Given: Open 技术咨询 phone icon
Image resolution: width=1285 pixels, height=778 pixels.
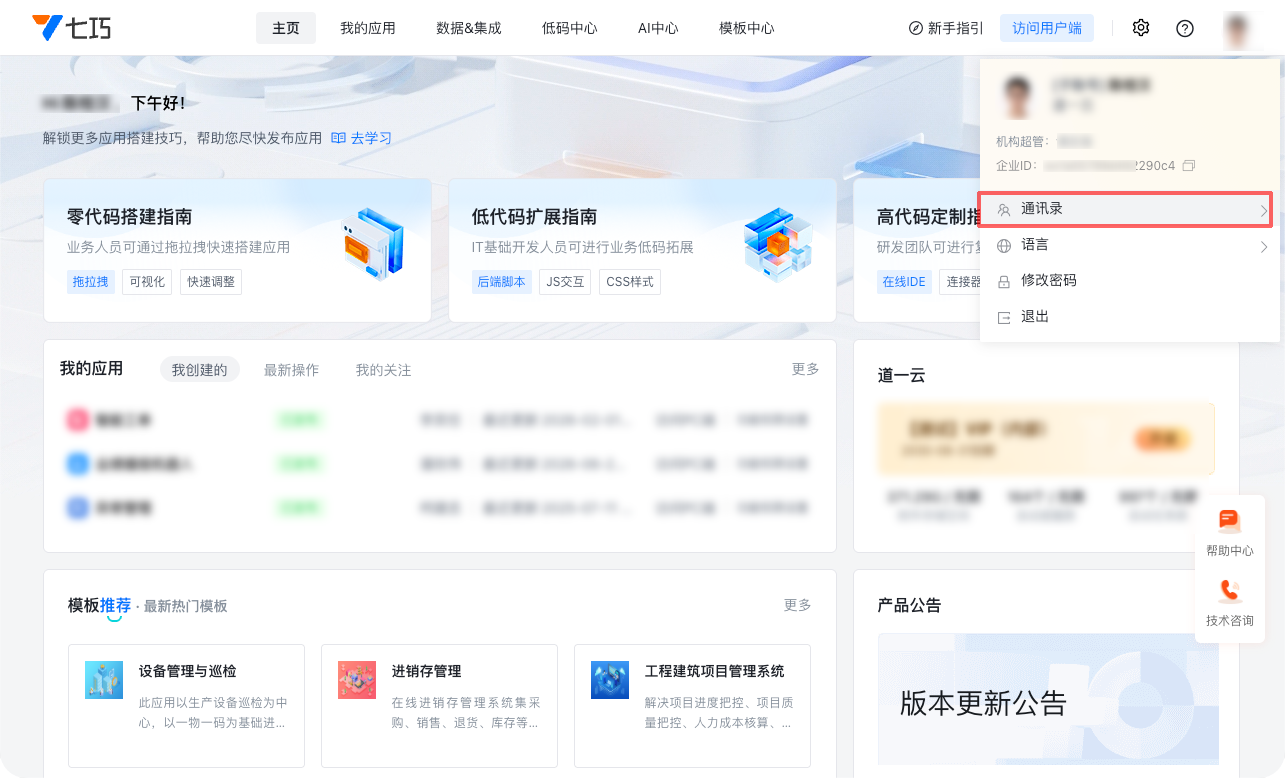Looking at the screenshot, I should [1229, 592].
